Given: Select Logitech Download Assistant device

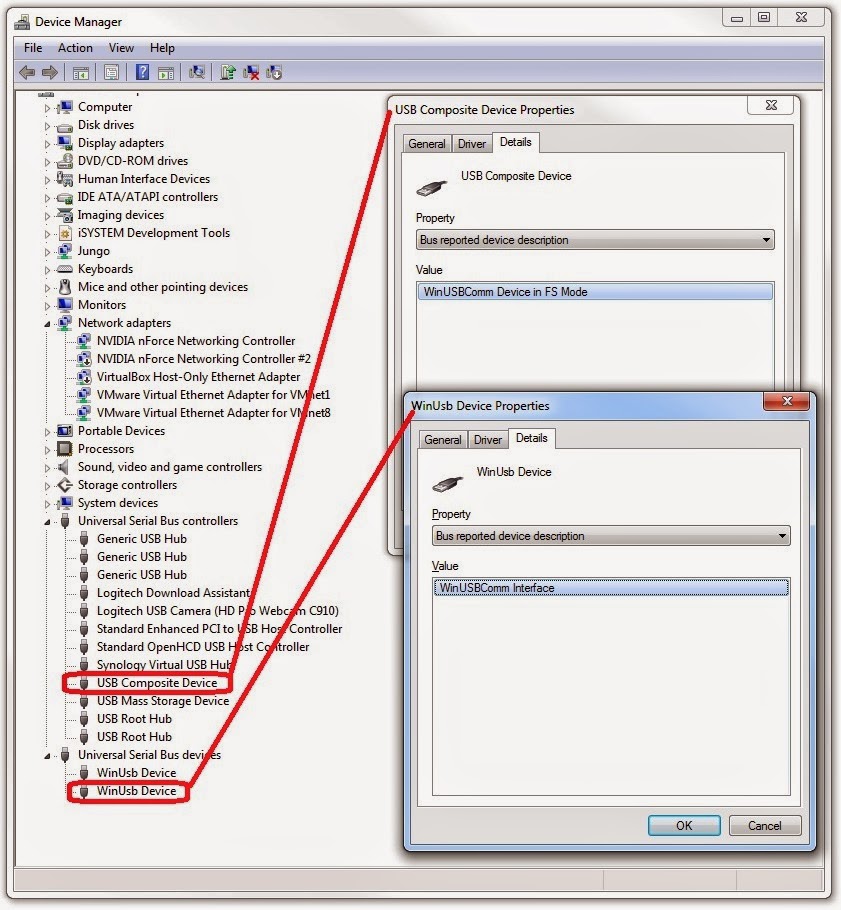Looking at the screenshot, I should click(x=173, y=593).
